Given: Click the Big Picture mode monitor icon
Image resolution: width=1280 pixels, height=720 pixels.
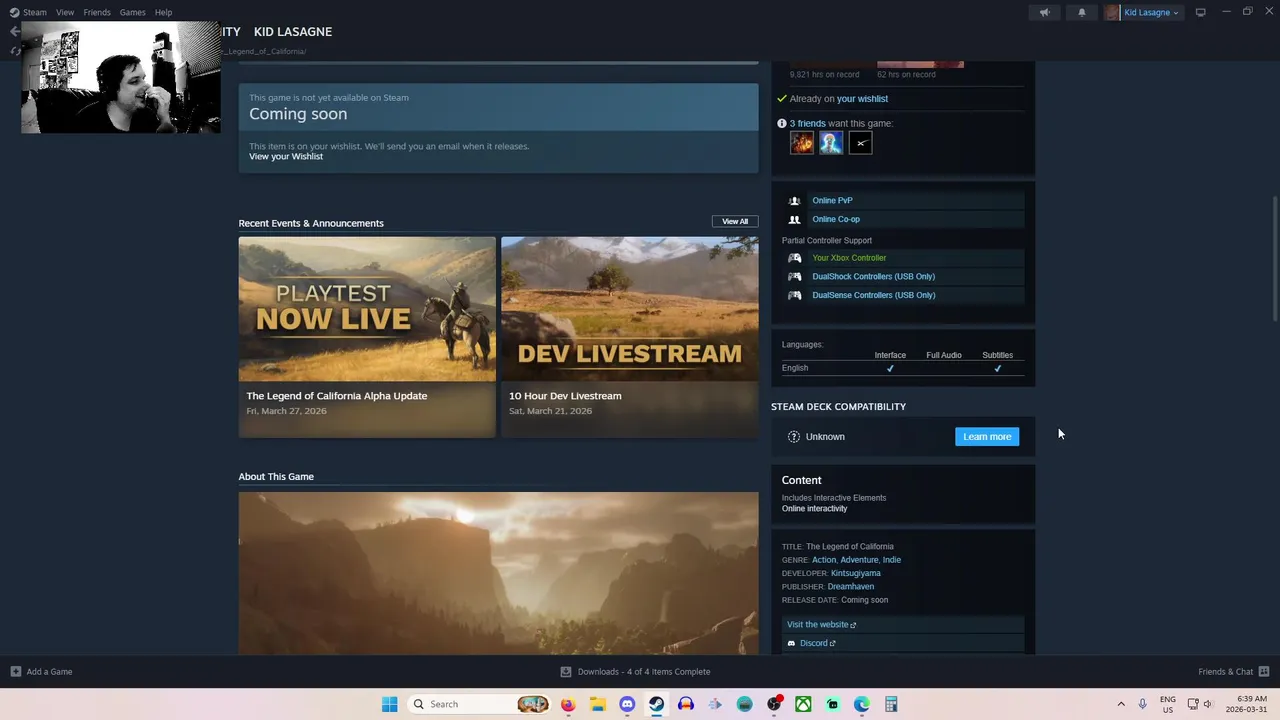Looking at the screenshot, I should click(1200, 12).
